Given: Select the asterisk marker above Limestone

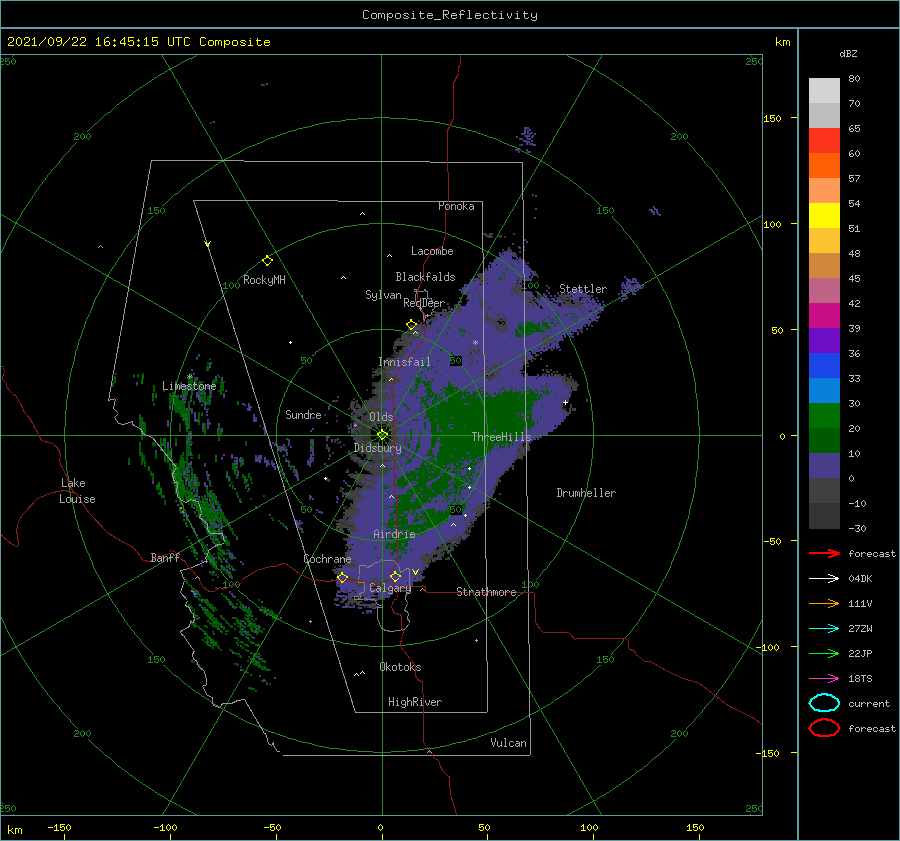Looking at the screenshot, I should [189, 377].
